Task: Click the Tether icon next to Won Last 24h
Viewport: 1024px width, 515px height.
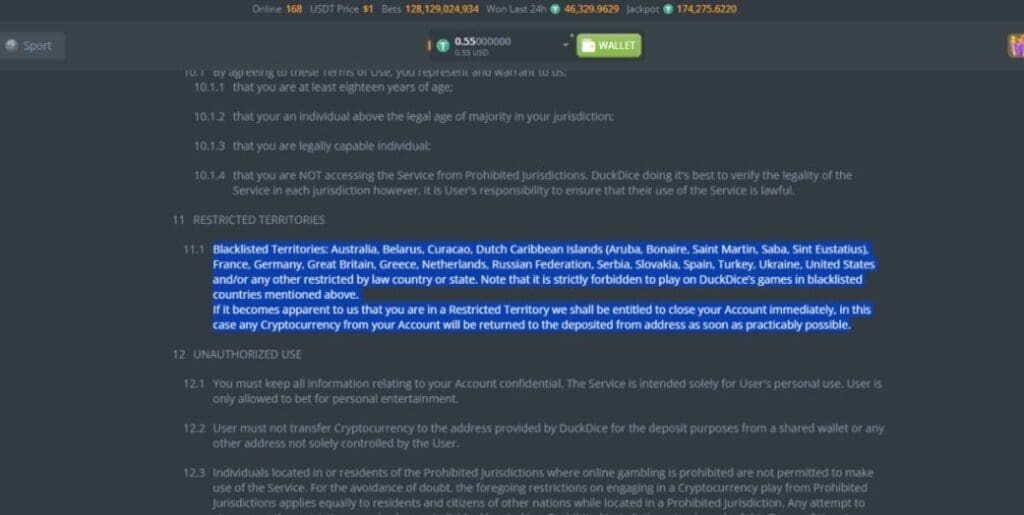Action: (555, 9)
